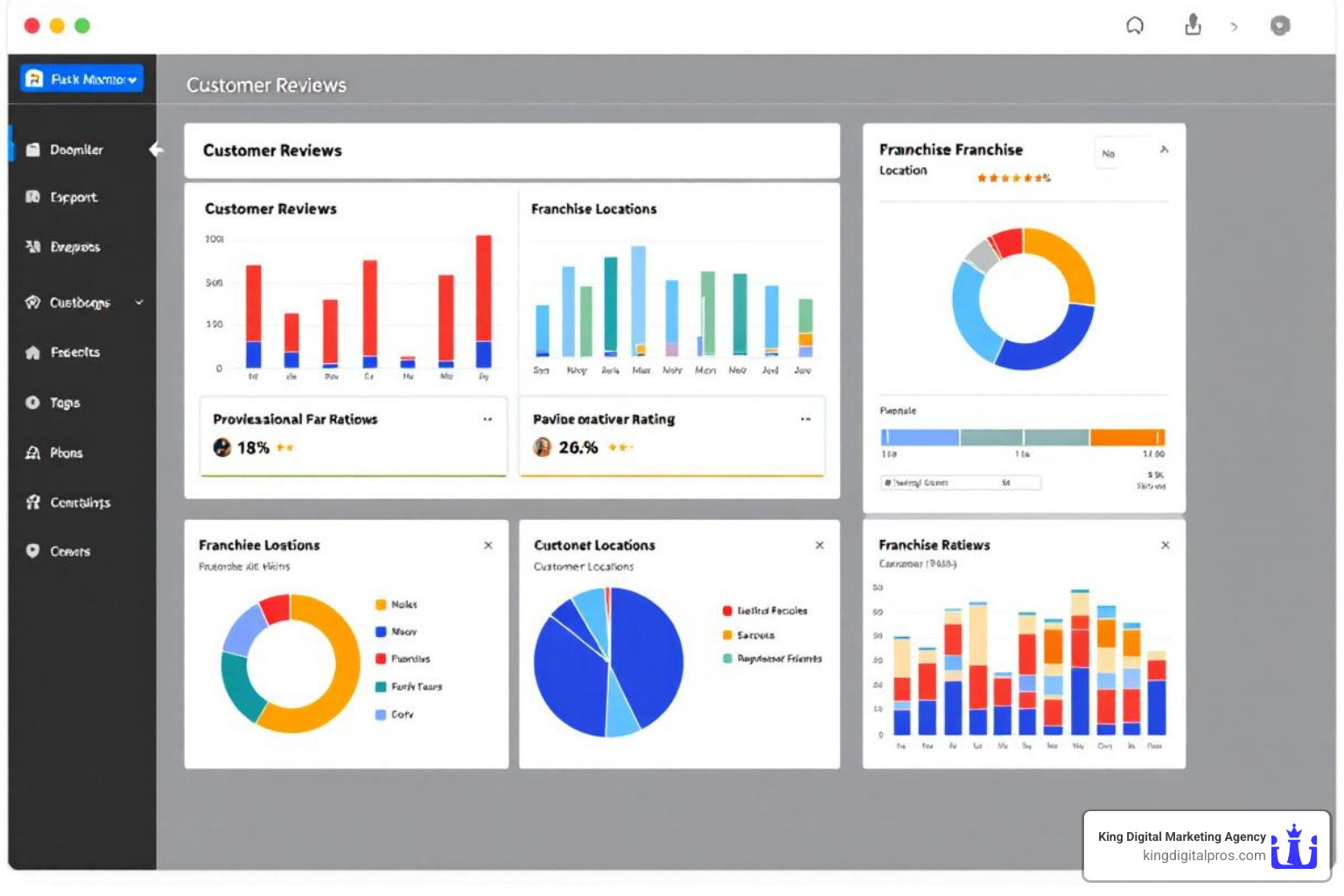Dismiss the Customer Locations card with its X
This screenshot has height=896, width=1344.
pyautogui.click(x=820, y=544)
